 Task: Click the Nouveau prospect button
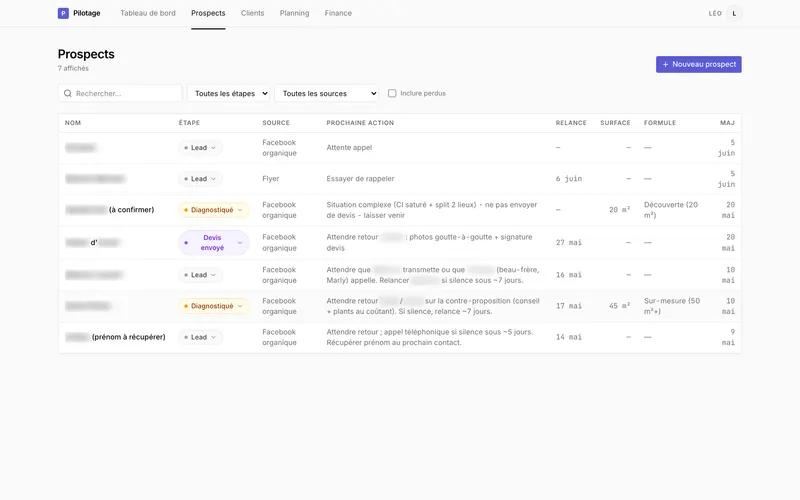[698, 64]
